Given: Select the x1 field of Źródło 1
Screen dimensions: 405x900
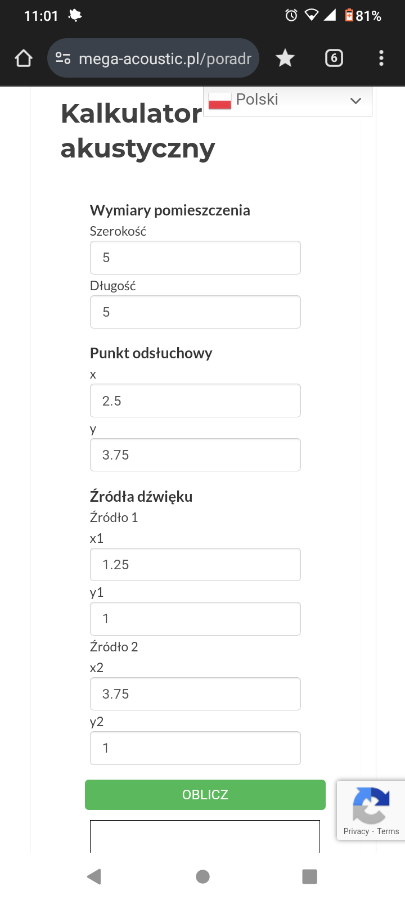Looking at the screenshot, I should pyautogui.click(x=195, y=564).
